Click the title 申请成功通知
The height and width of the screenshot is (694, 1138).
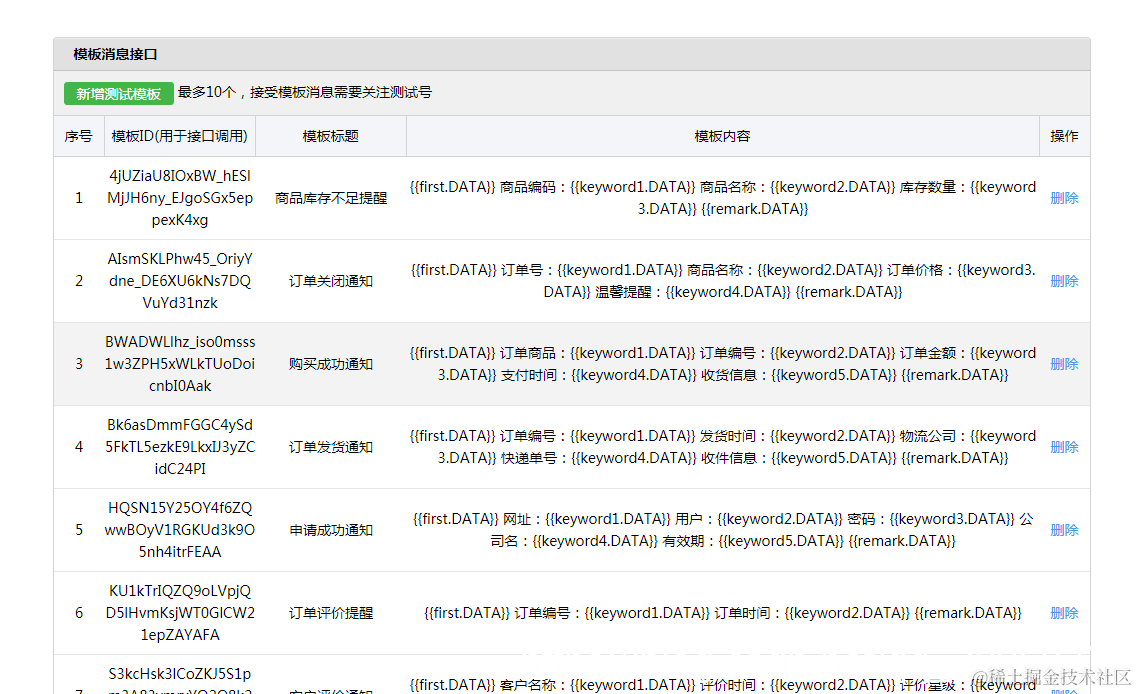click(x=330, y=530)
